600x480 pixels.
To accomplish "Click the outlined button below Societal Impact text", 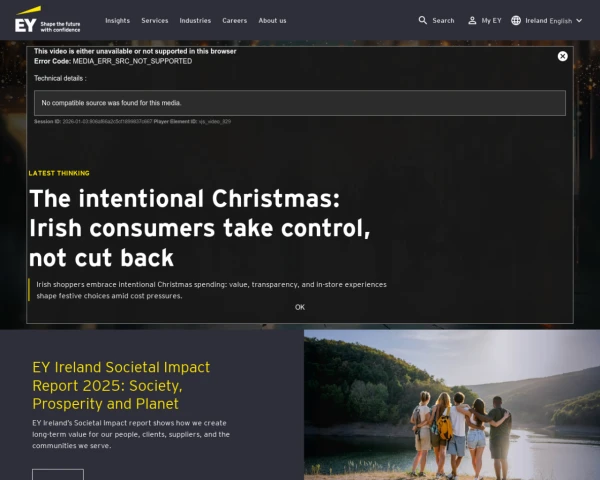I will pyautogui.click(x=58, y=474).
